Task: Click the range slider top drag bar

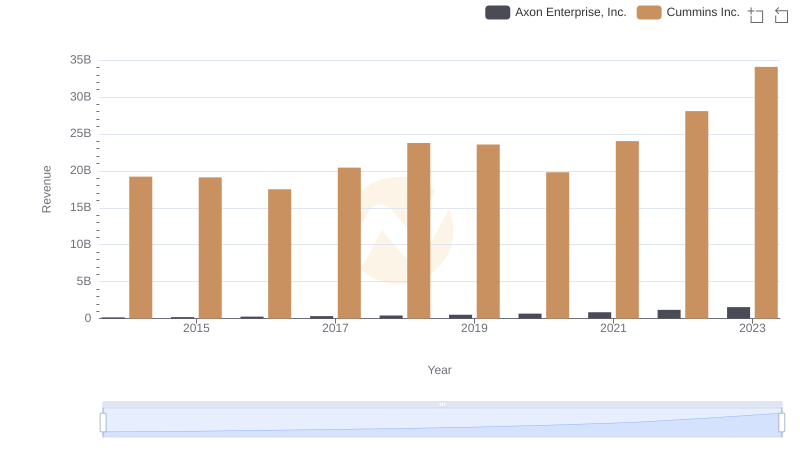Action: click(442, 404)
